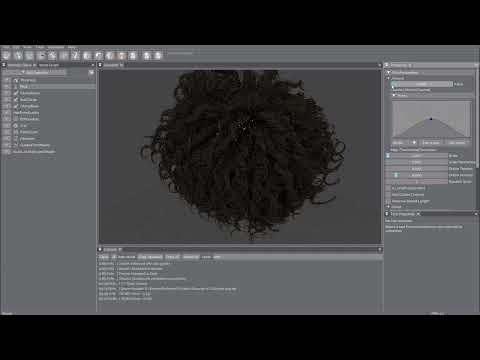Click the first button on the console toolbar
The image size is (480, 360).
[x=104, y=257]
